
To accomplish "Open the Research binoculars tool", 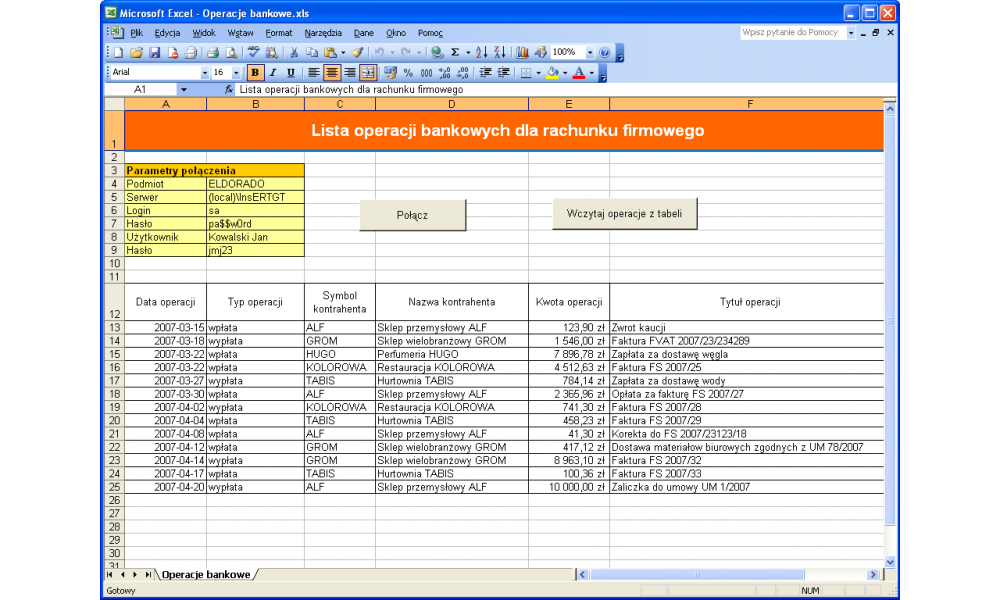I will (272, 53).
